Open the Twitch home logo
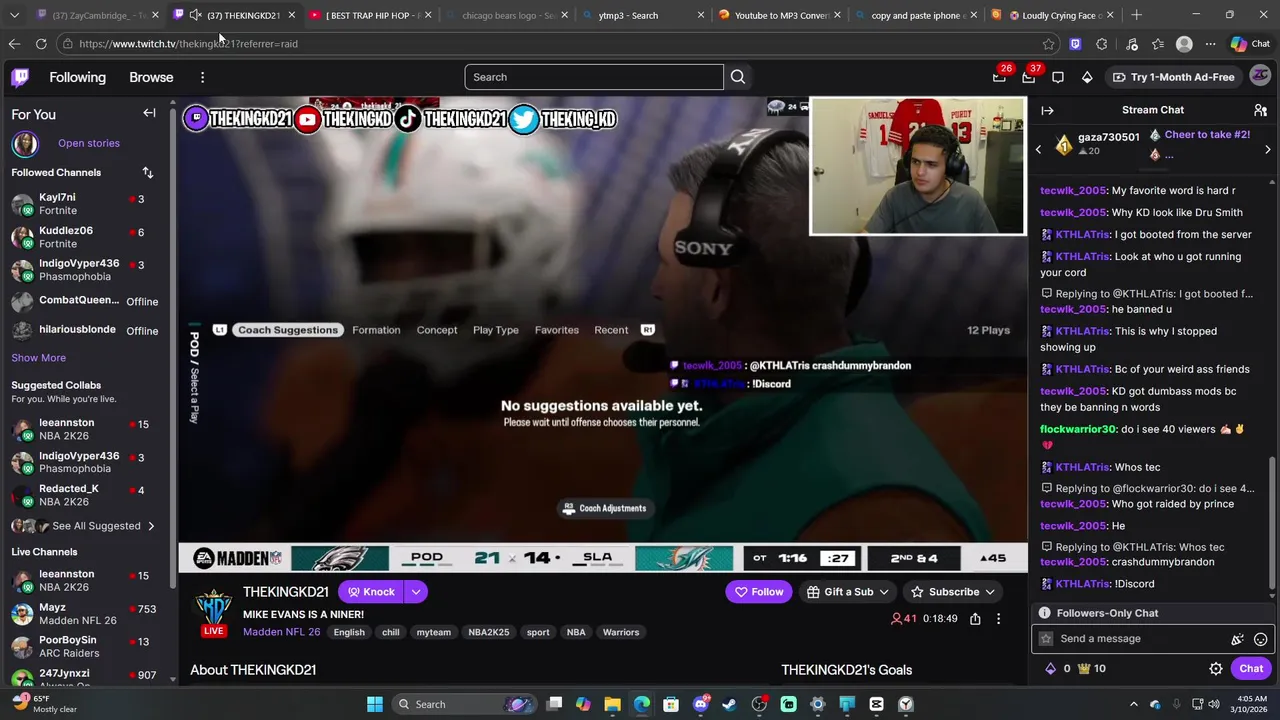The image size is (1280, 720). click(20, 77)
